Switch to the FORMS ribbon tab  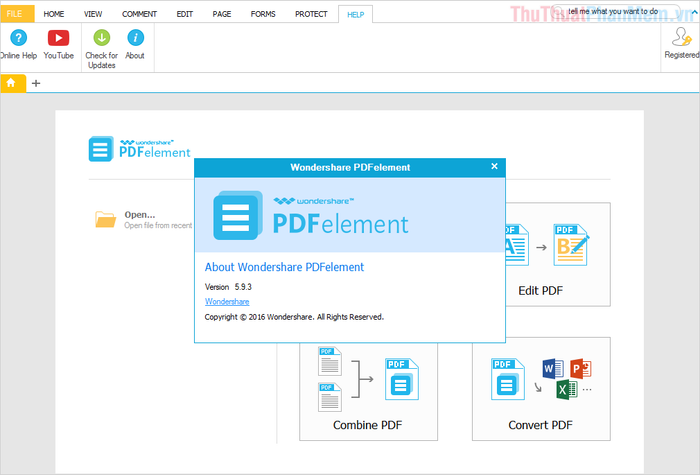coord(263,14)
